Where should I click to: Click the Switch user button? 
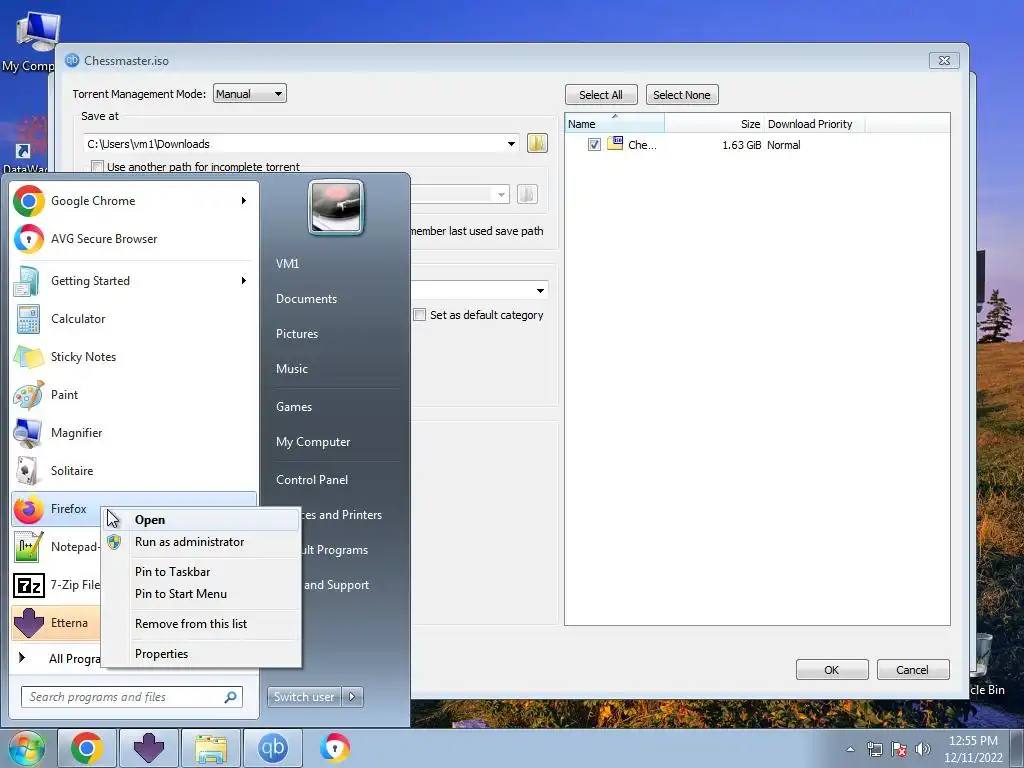point(304,697)
